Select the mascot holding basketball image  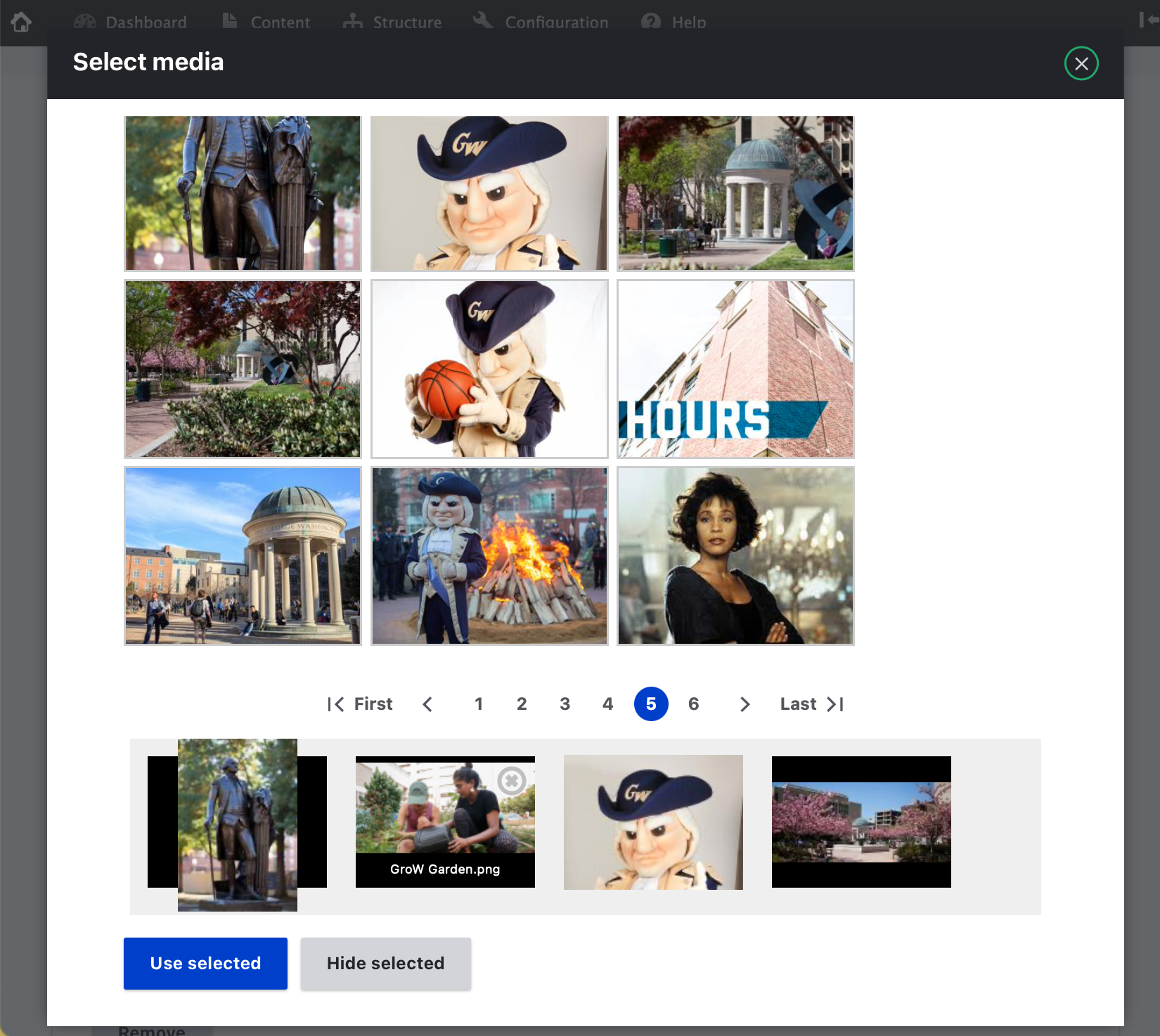[489, 368]
